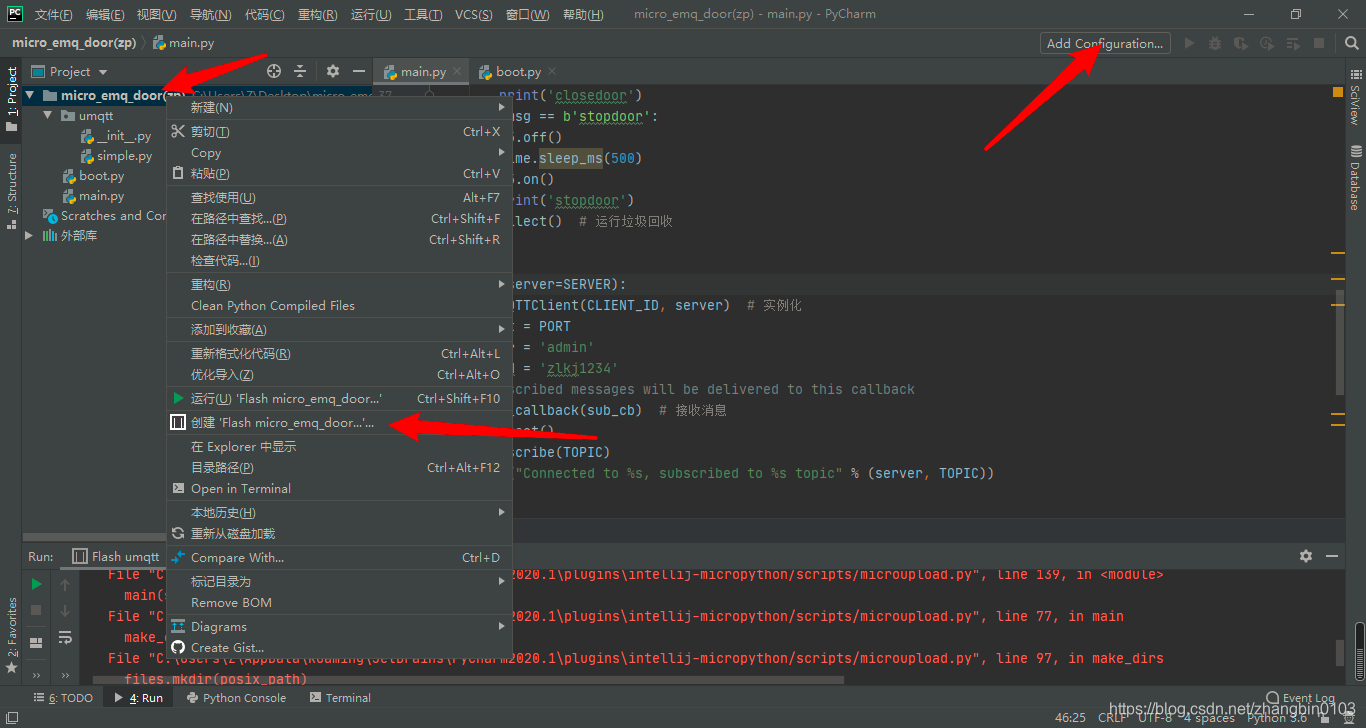Select 创建 'Flash micro_emq_door...'
This screenshot has width=1366, height=728.
(339, 423)
